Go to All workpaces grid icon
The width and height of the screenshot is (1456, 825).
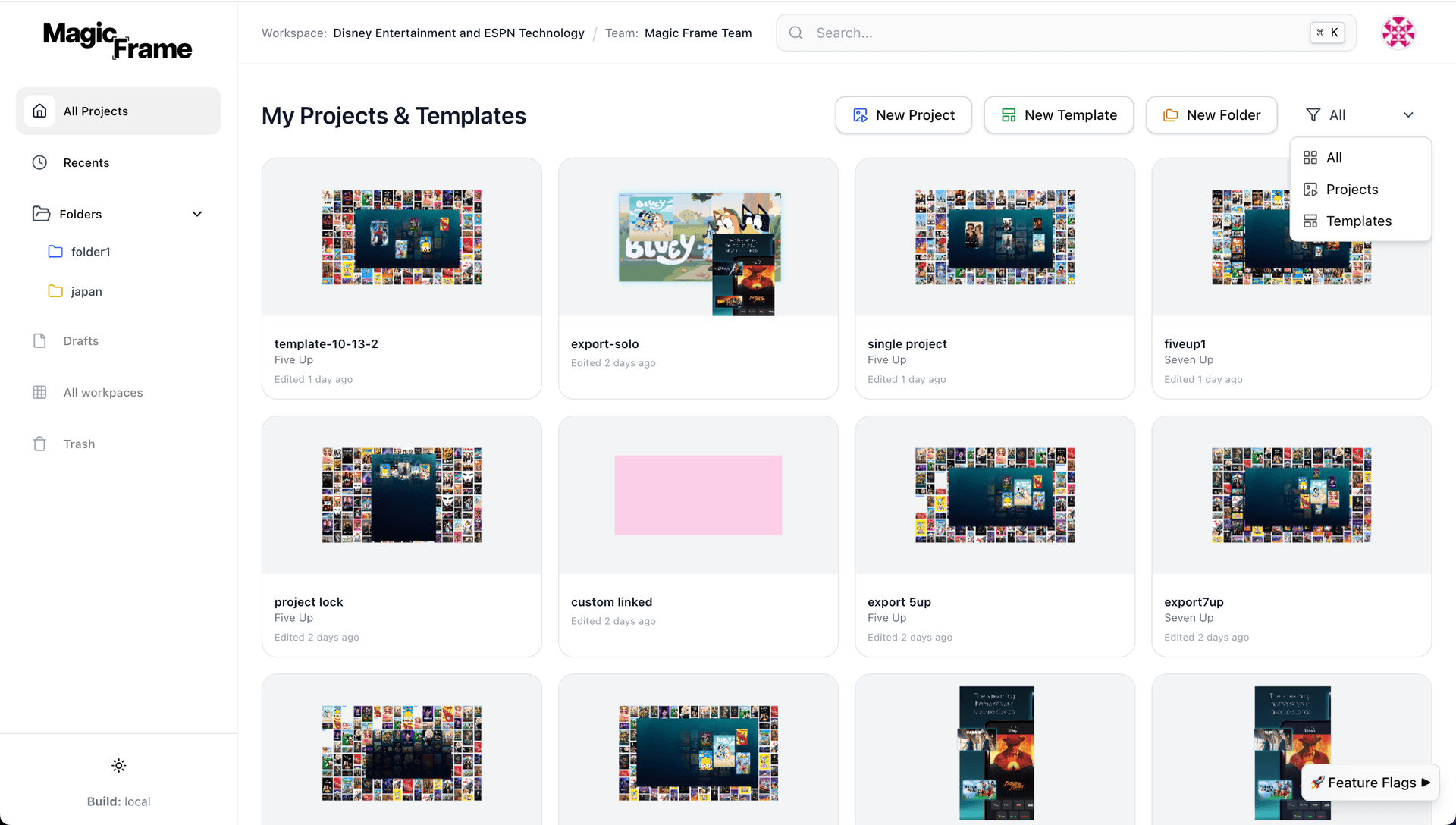[x=40, y=392]
